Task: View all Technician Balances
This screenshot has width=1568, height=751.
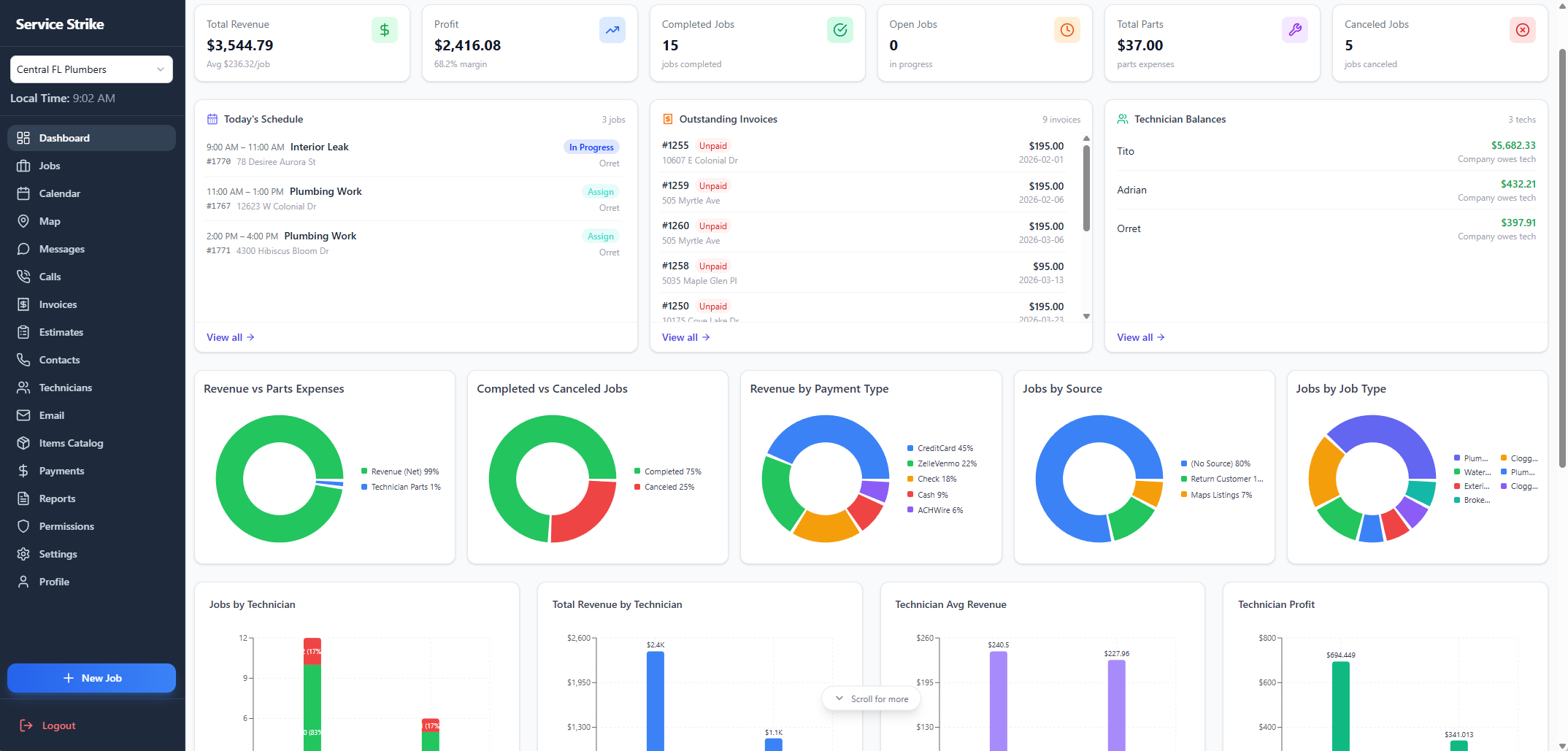Action: pyautogui.click(x=1140, y=337)
